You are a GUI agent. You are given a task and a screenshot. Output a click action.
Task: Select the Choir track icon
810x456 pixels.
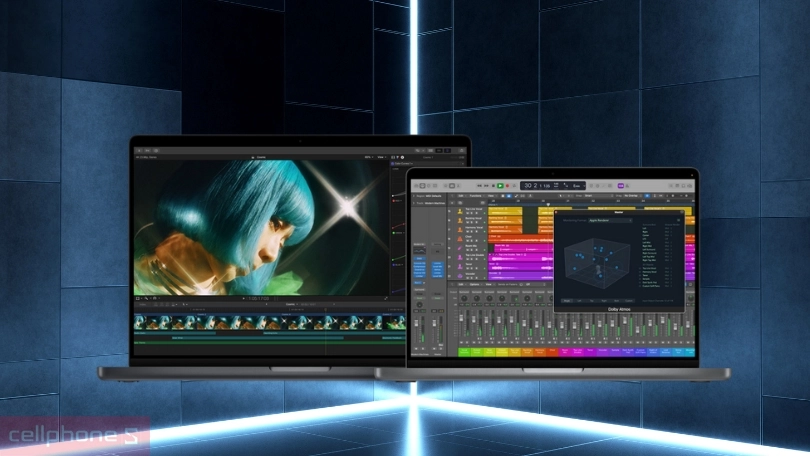(460, 239)
